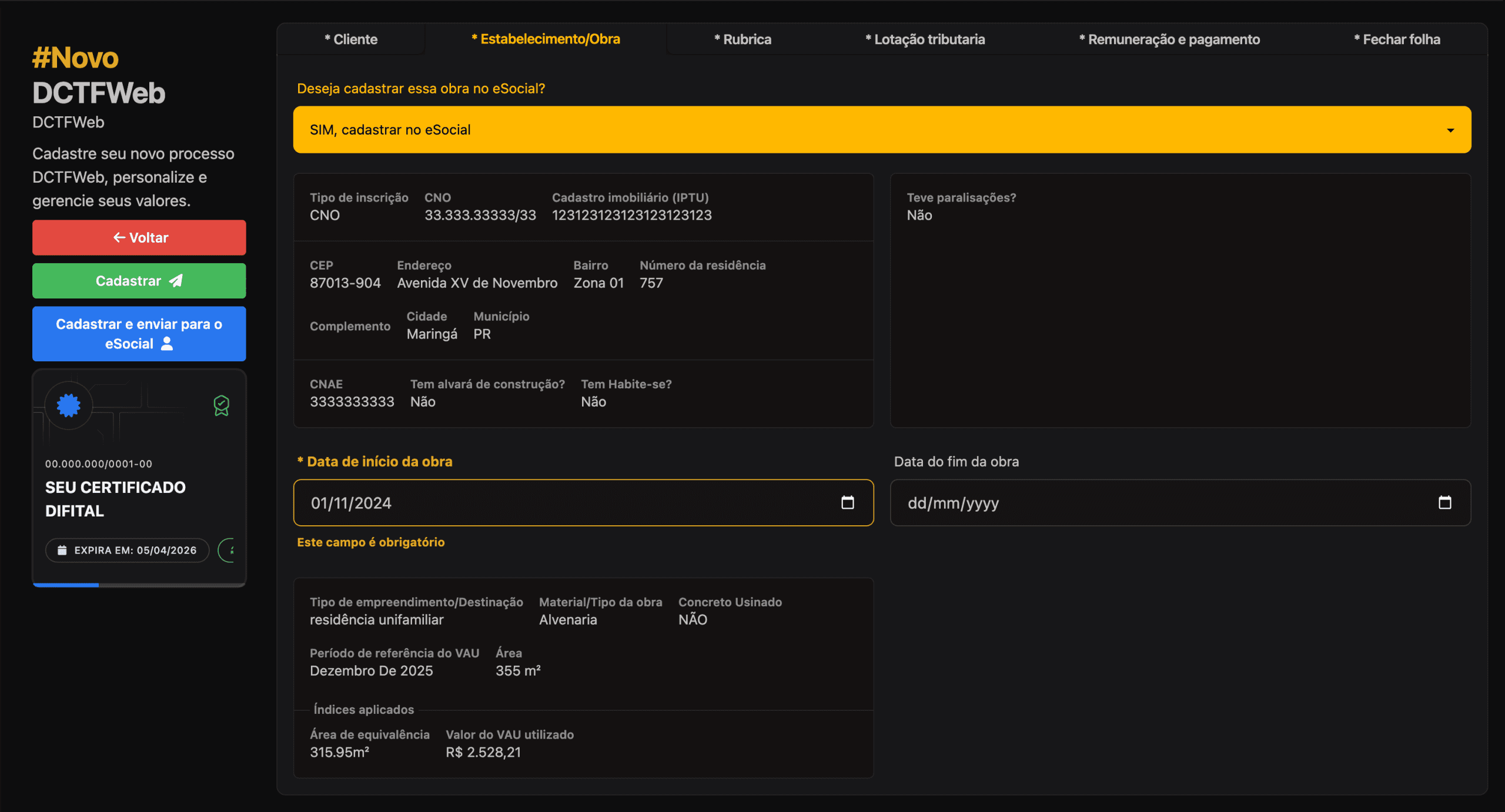Go to Lotação tributaria tab
Image resolution: width=1505 pixels, height=812 pixels.
click(925, 39)
